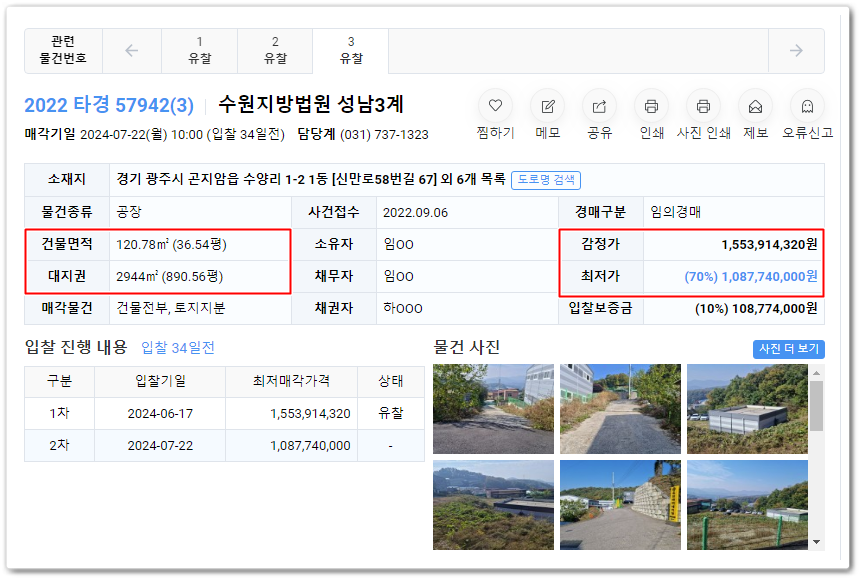Open the photo of the paved uphill driveway
The height and width of the screenshot is (581, 862).
coord(620,408)
